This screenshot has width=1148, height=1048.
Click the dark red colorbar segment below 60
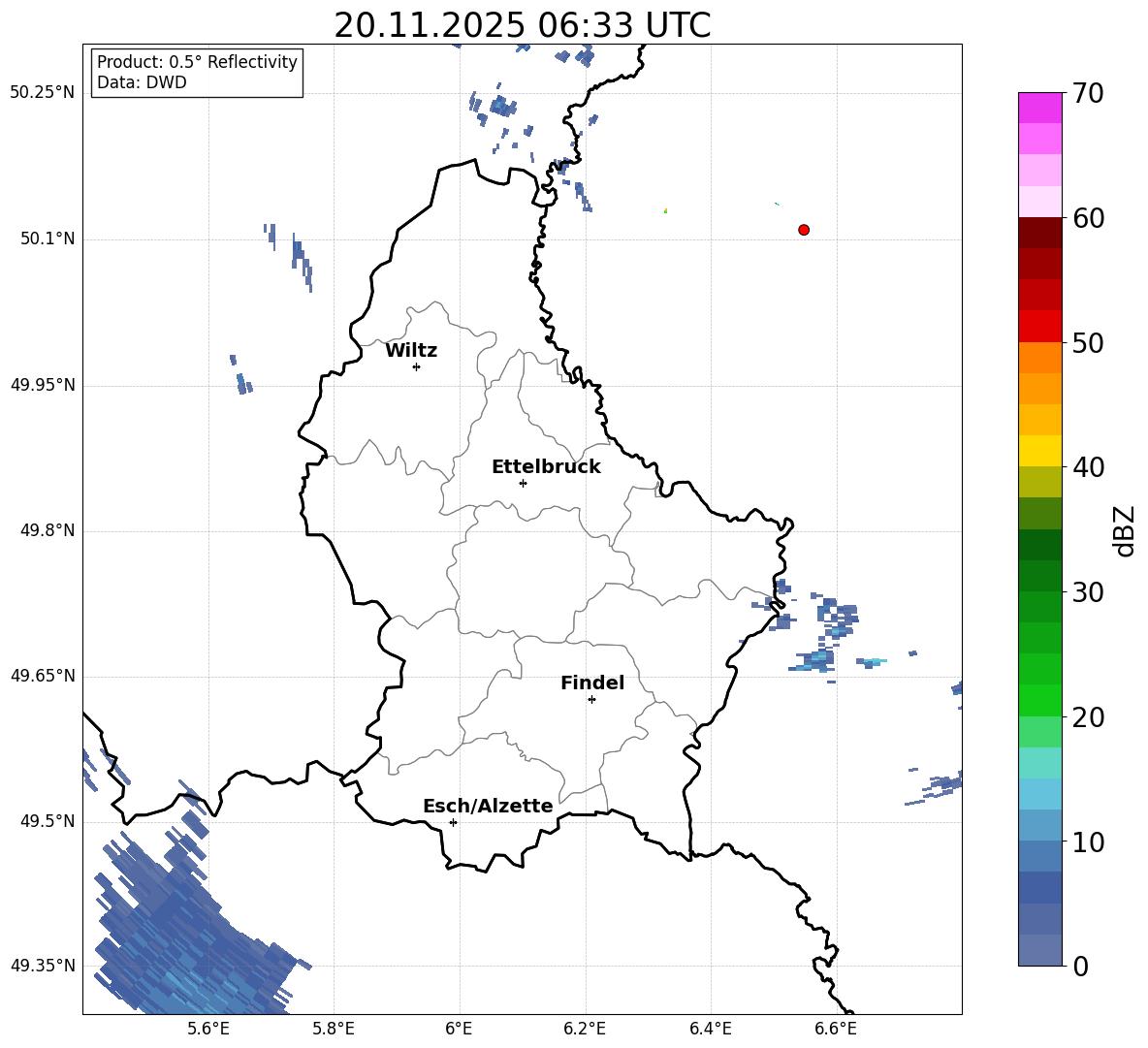click(x=1040, y=233)
